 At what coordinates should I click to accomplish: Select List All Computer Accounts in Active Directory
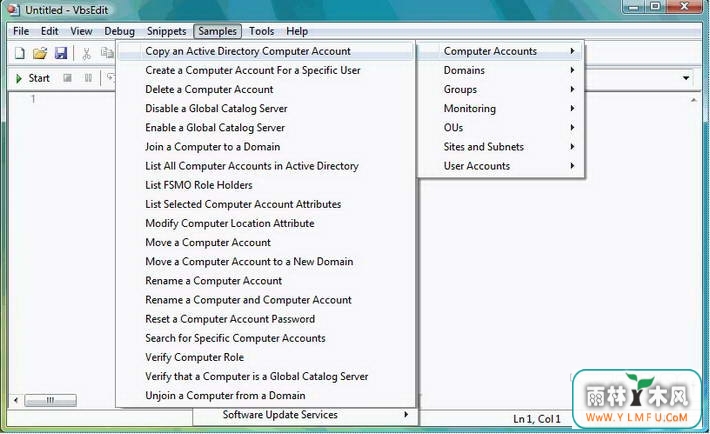266,166
